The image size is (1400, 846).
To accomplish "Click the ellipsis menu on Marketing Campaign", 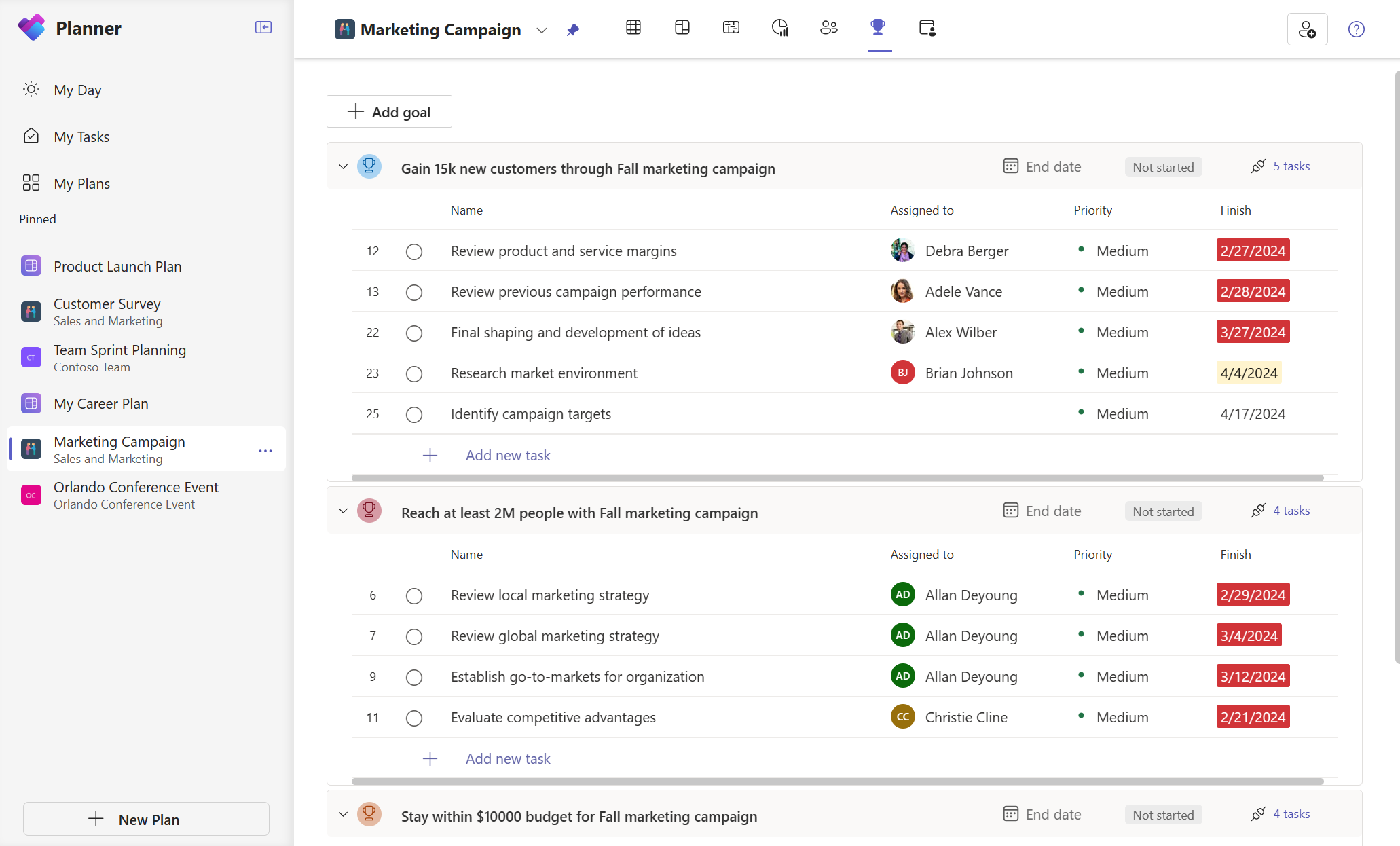I will [266, 450].
